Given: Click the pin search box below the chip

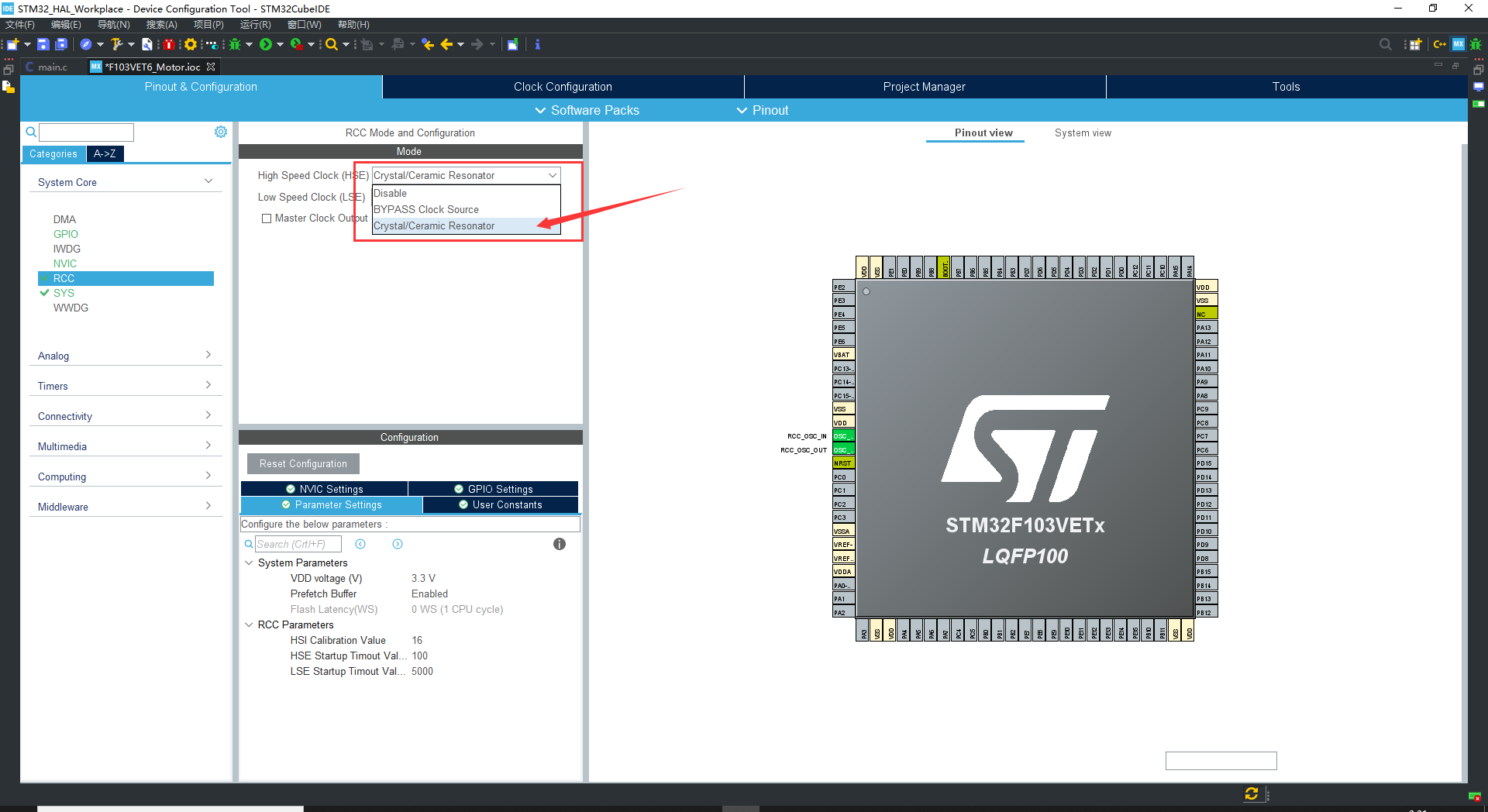Looking at the screenshot, I should click(x=1221, y=761).
